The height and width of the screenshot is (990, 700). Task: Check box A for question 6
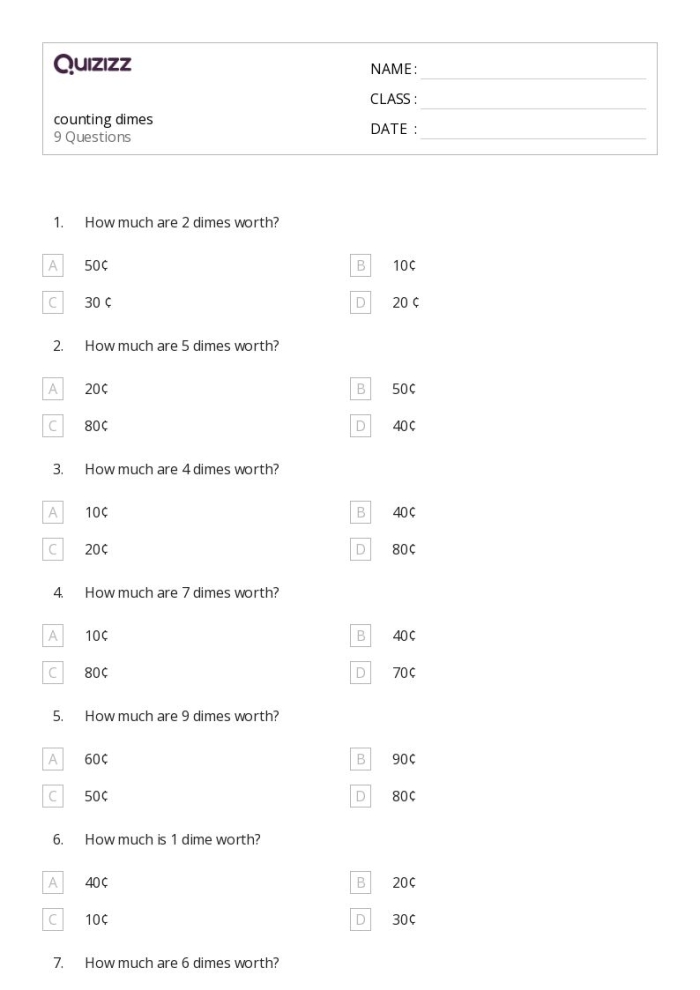[52, 882]
